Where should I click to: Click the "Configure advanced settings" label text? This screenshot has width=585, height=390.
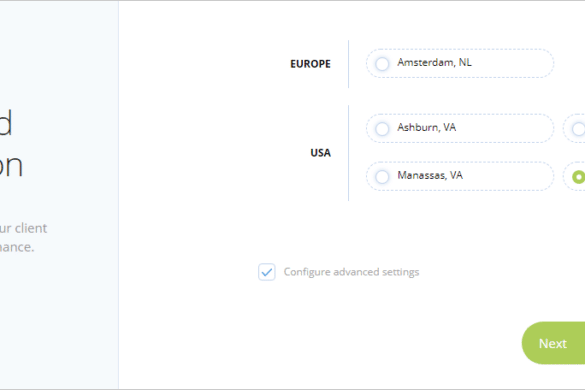click(351, 272)
